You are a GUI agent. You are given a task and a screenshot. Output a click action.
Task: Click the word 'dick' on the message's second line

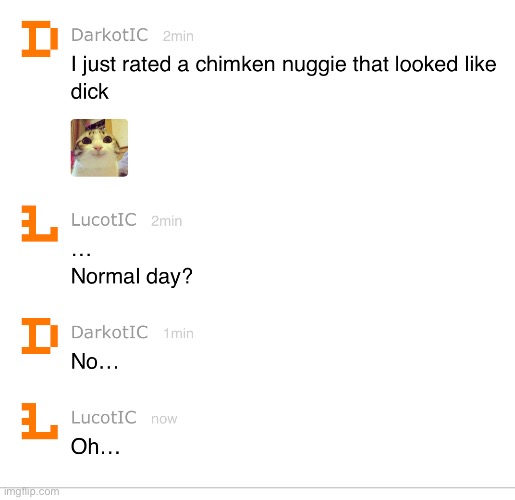click(89, 91)
